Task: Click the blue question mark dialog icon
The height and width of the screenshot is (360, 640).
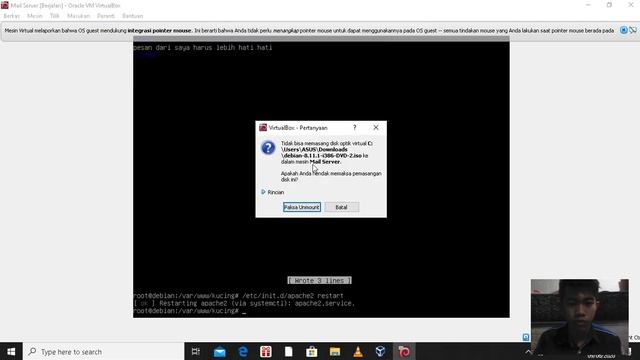Action: click(268, 148)
